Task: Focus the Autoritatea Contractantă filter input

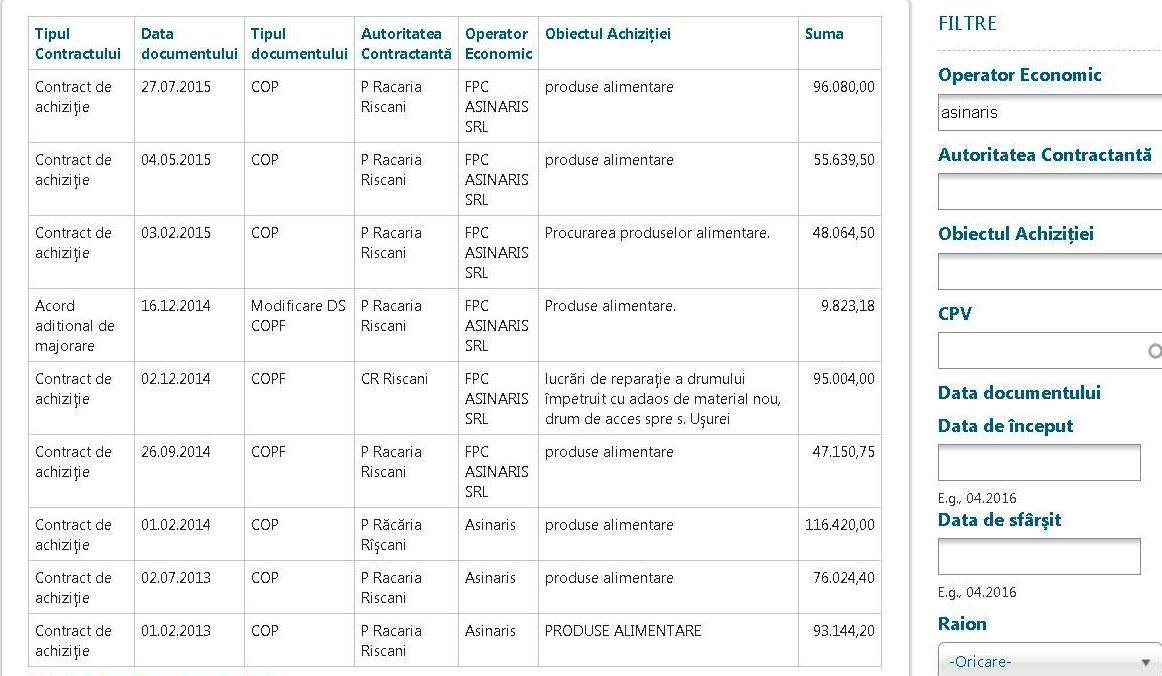Action: (1048, 192)
